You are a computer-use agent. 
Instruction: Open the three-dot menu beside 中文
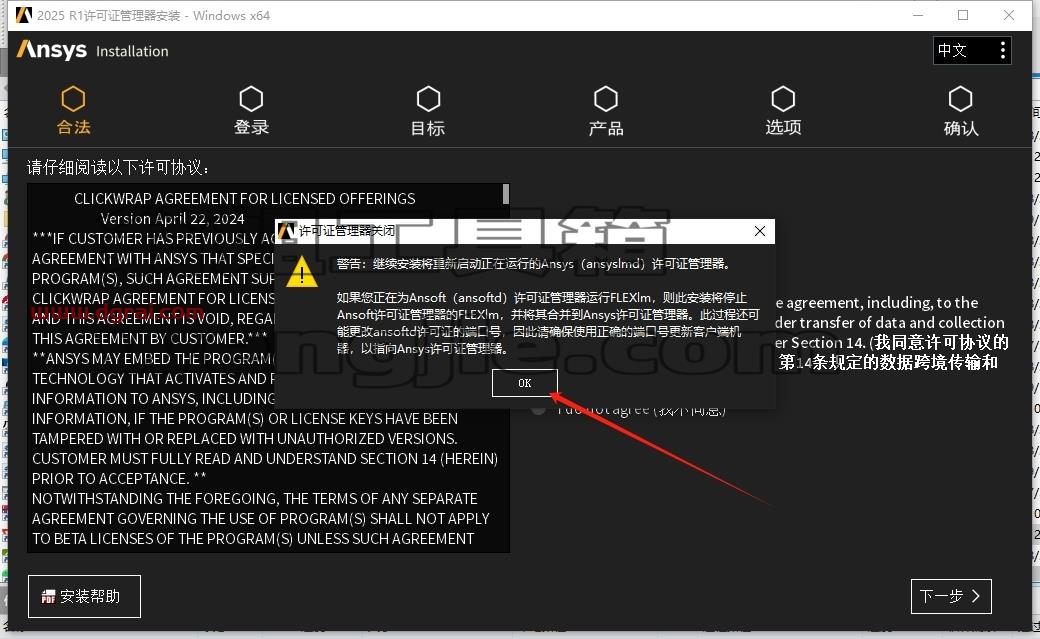point(1003,50)
